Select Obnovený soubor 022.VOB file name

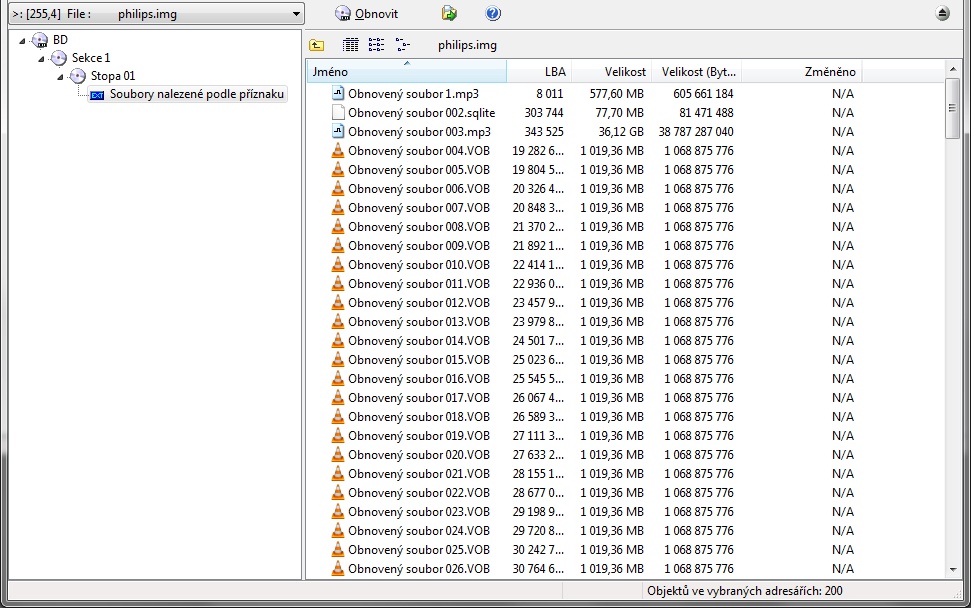coord(419,493)
